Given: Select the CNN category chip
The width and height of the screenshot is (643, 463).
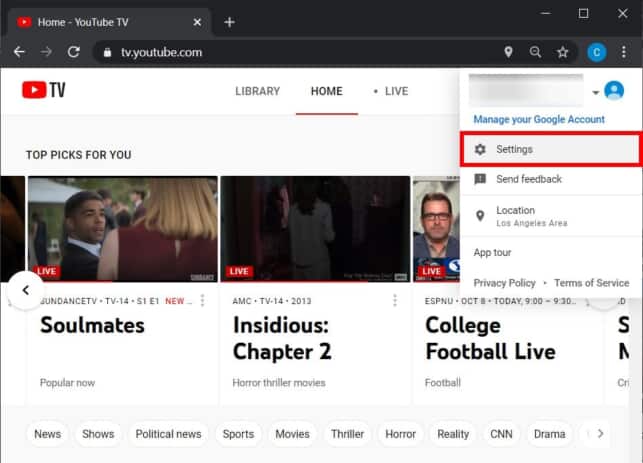Looking at the screenshot, I should coord(501,434).
